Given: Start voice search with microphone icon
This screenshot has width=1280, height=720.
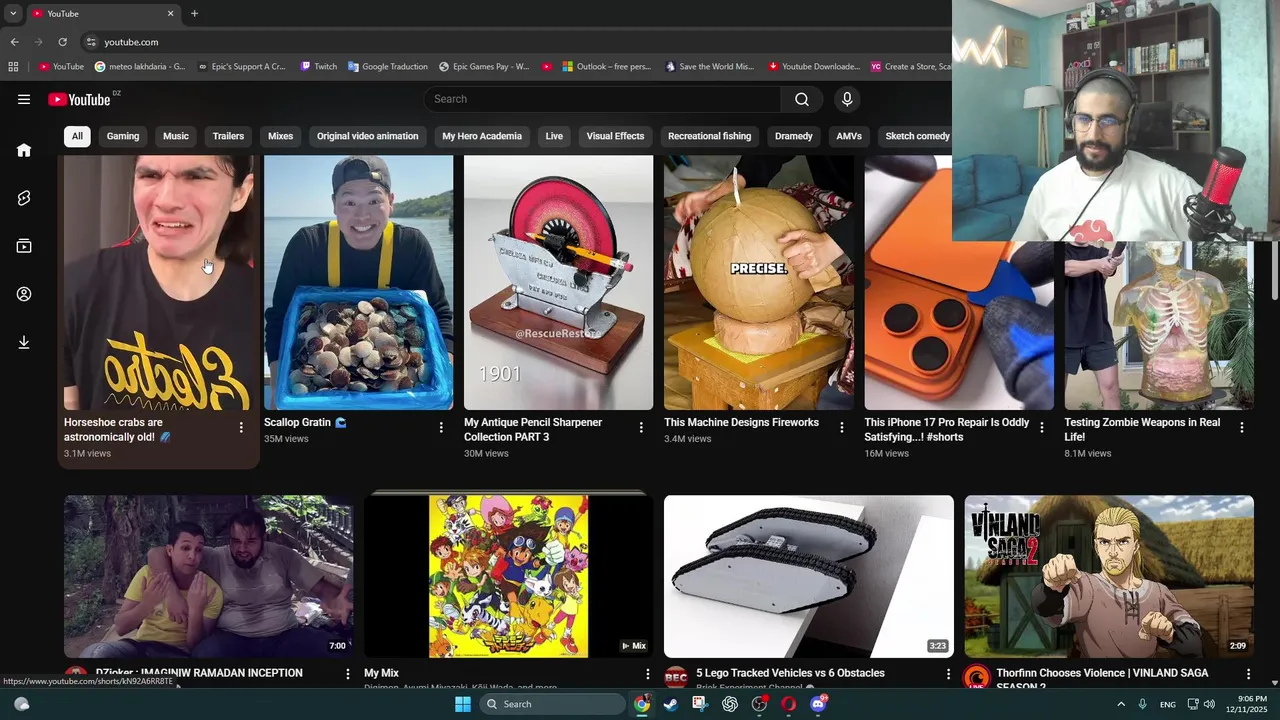Looking at the screenshot, I should (x=847, y=99).
